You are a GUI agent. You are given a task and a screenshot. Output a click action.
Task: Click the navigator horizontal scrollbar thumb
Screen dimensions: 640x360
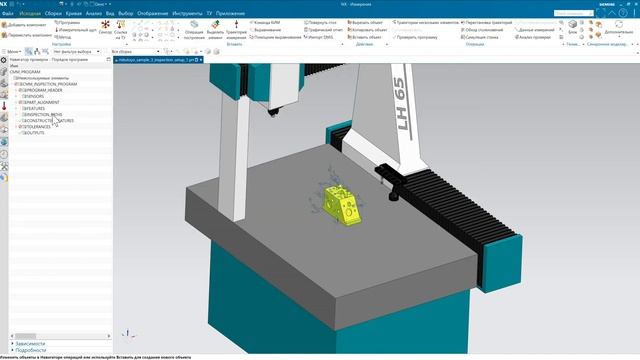pyautogui.click(x=25, y=336)
